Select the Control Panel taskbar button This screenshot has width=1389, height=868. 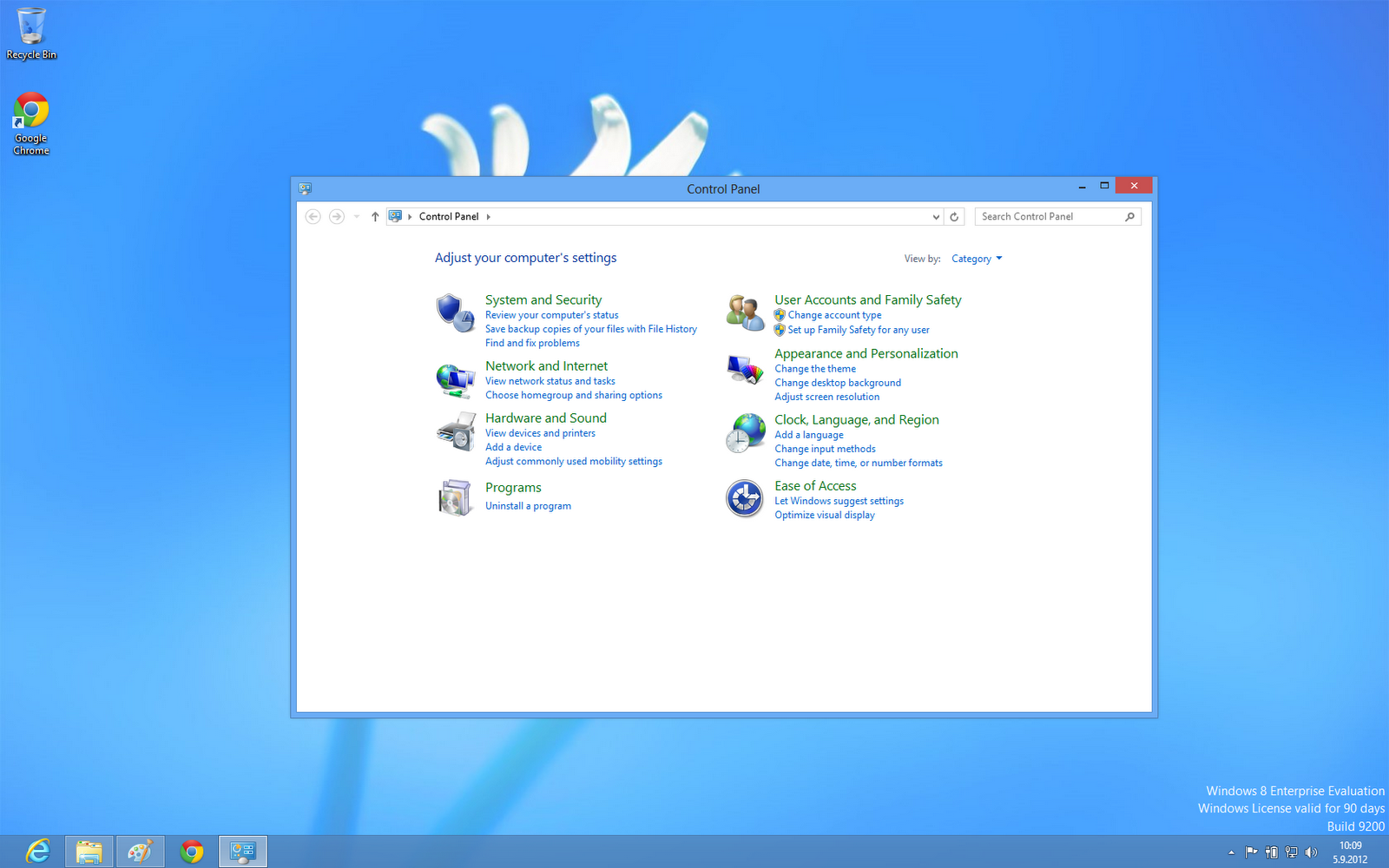point(242,852)
